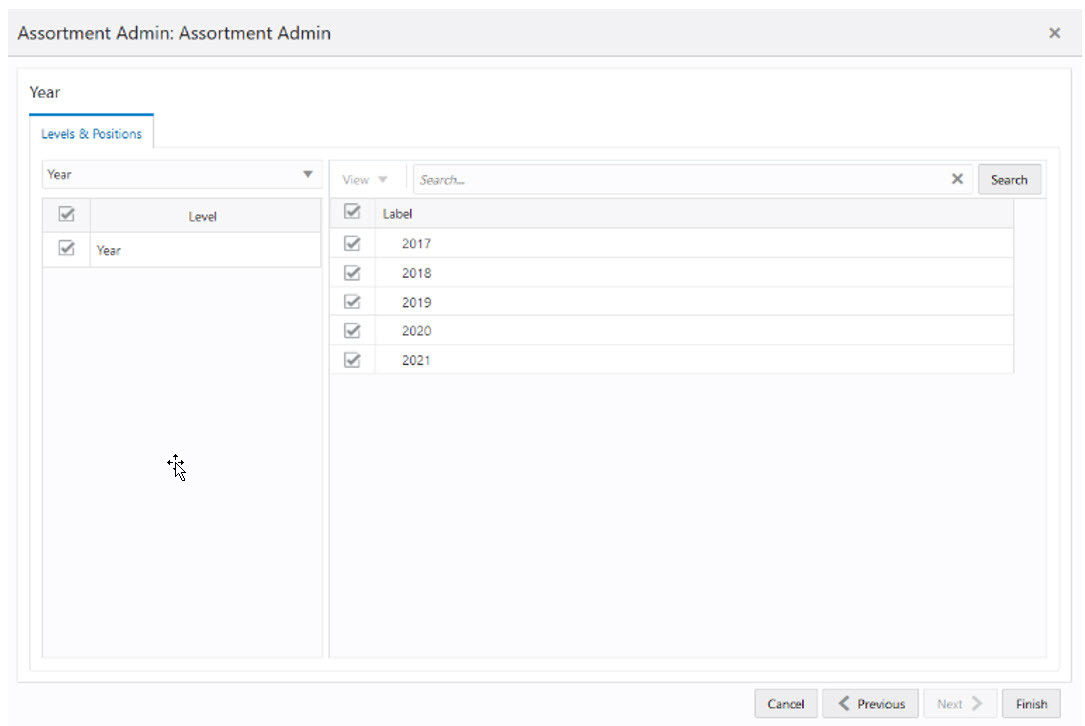Close the Assortment Admin dialog
The width and height of the screenshot is (1085, 726).
pos(1054,32)
